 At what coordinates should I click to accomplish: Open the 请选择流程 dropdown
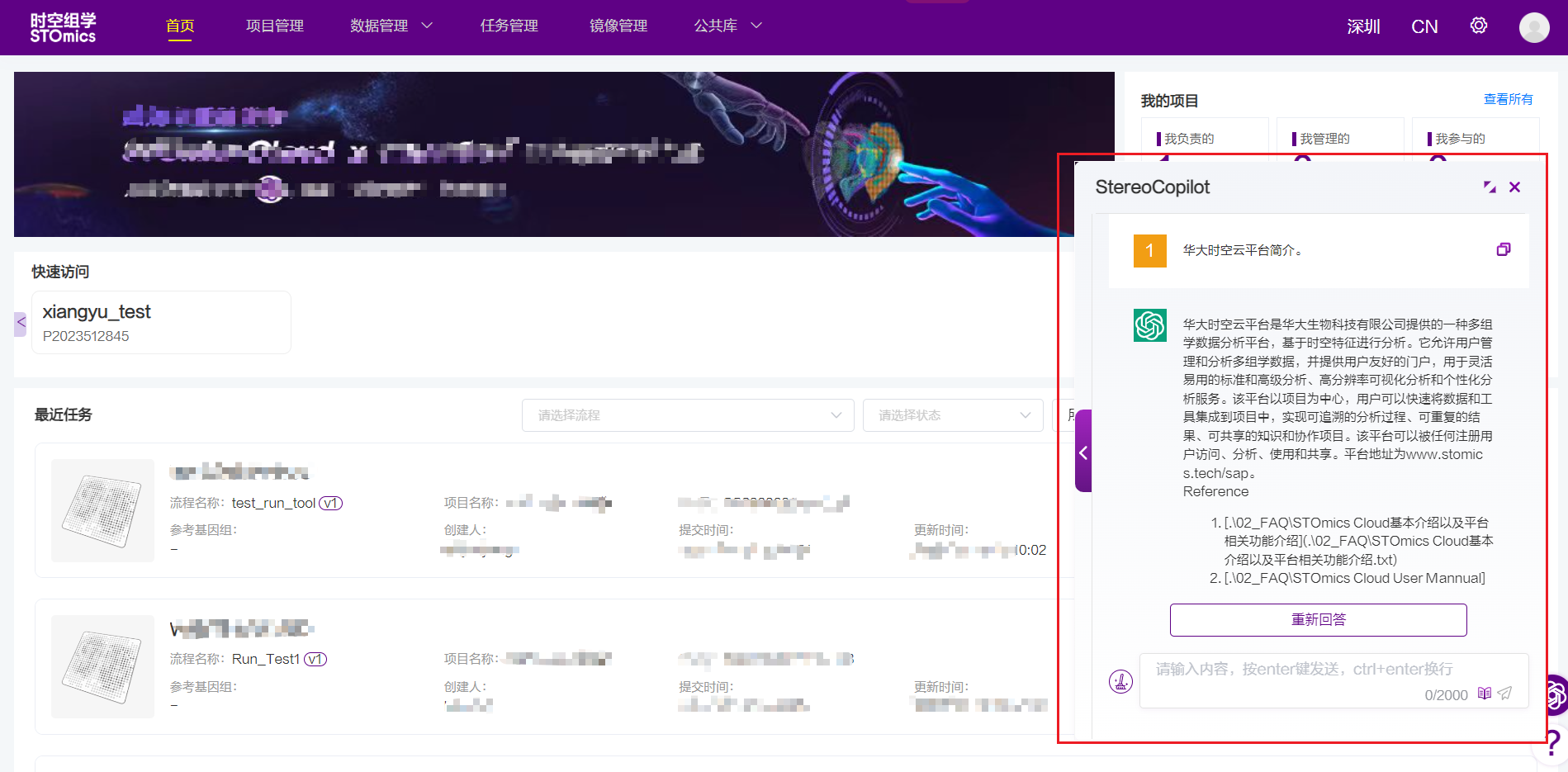pos(688,415)
